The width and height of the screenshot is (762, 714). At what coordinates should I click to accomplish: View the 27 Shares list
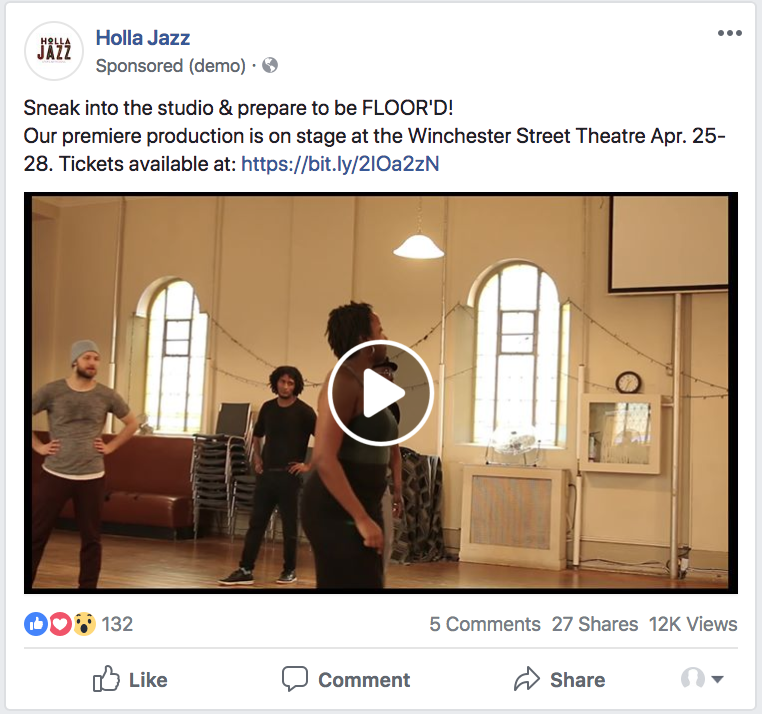pos(595,624)
